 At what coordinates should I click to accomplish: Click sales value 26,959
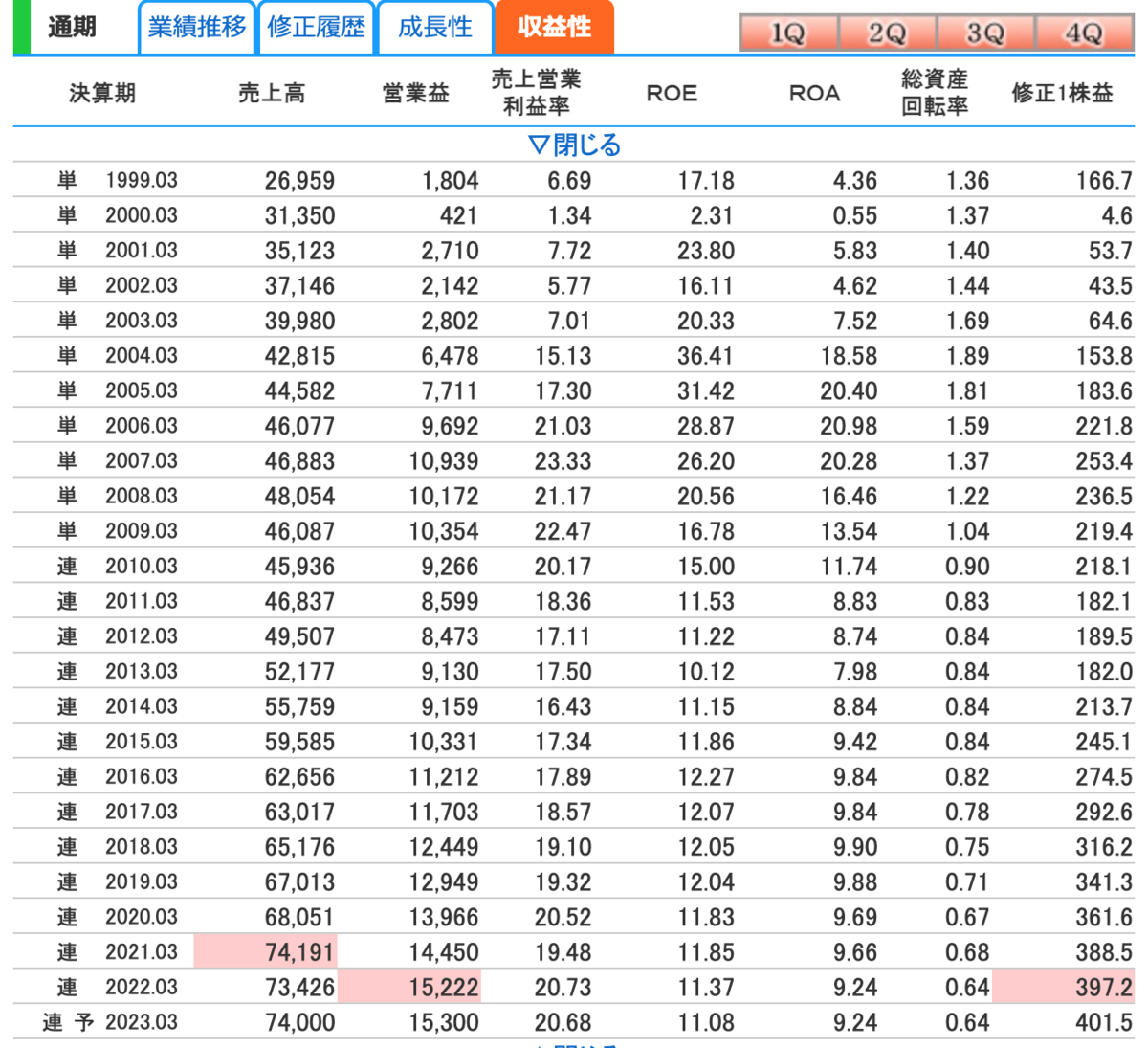(x=299, y=181)
